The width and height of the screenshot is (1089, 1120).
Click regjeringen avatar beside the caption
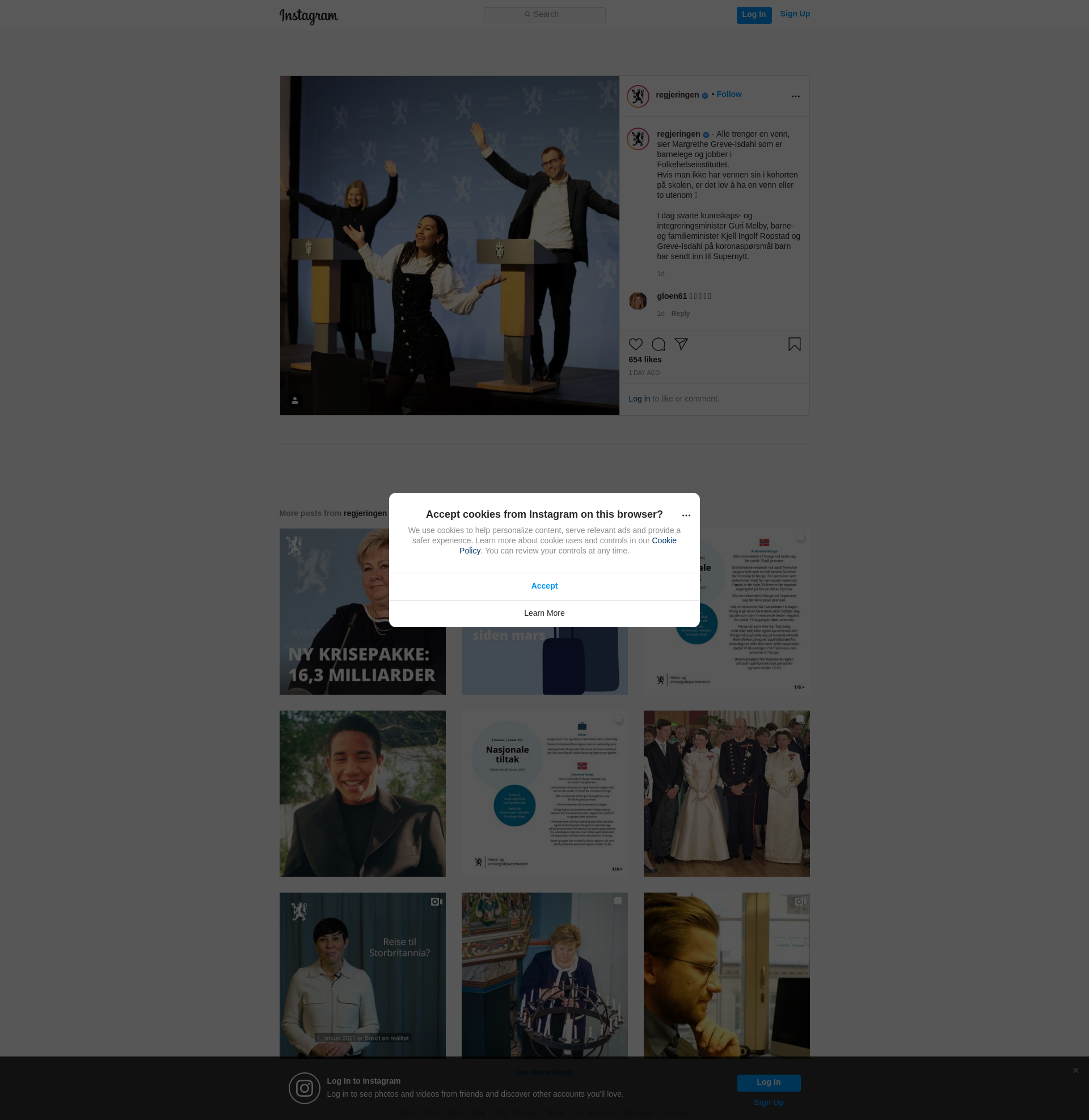(x=638, y=139)
